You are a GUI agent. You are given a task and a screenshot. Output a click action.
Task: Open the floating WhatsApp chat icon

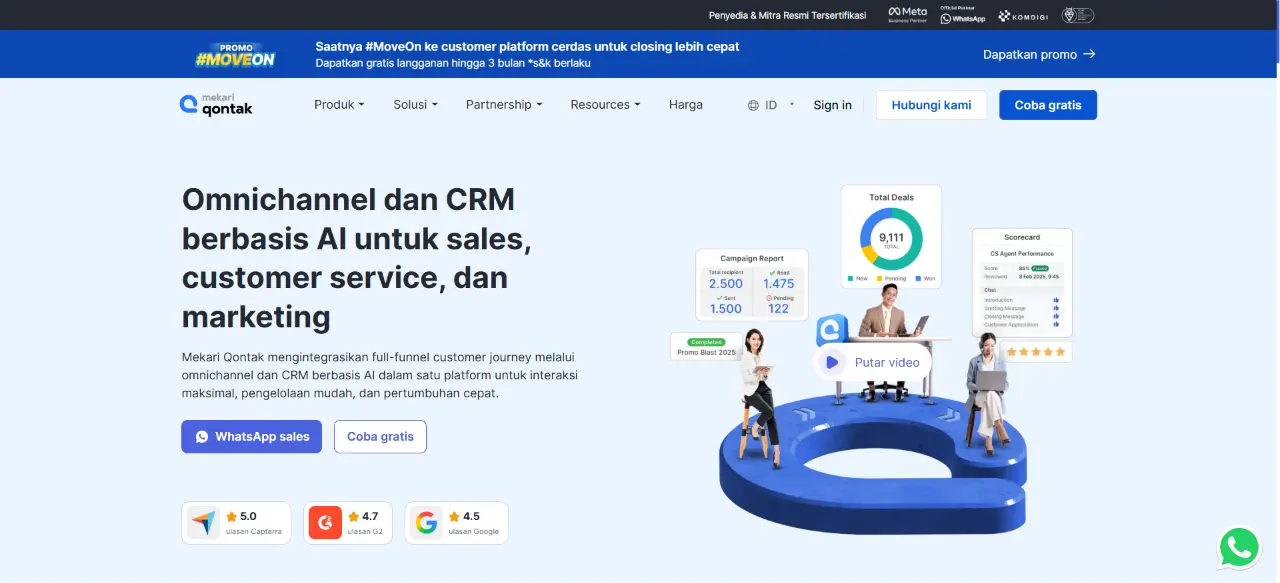click(1239, 547)
